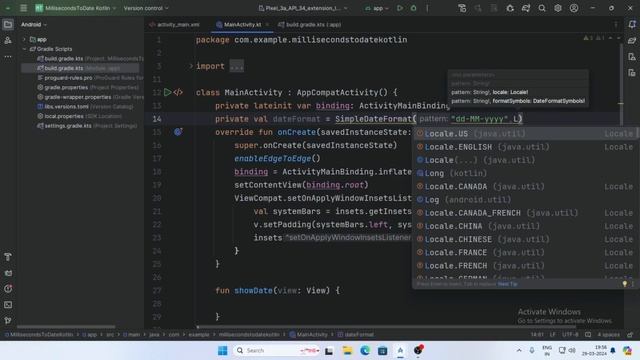Open Windows Start menu
Image resolution: width=640 pixels, height=360 pixels.
222,351
